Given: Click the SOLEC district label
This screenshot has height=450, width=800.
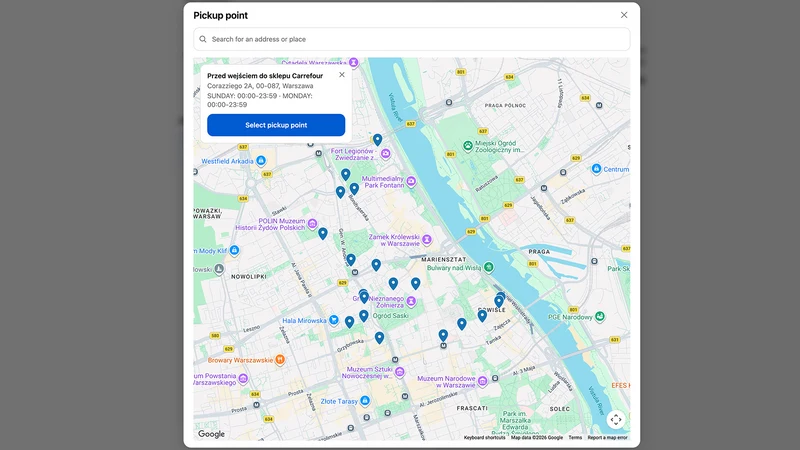Looking at the screenshot, I should [560, 409].
